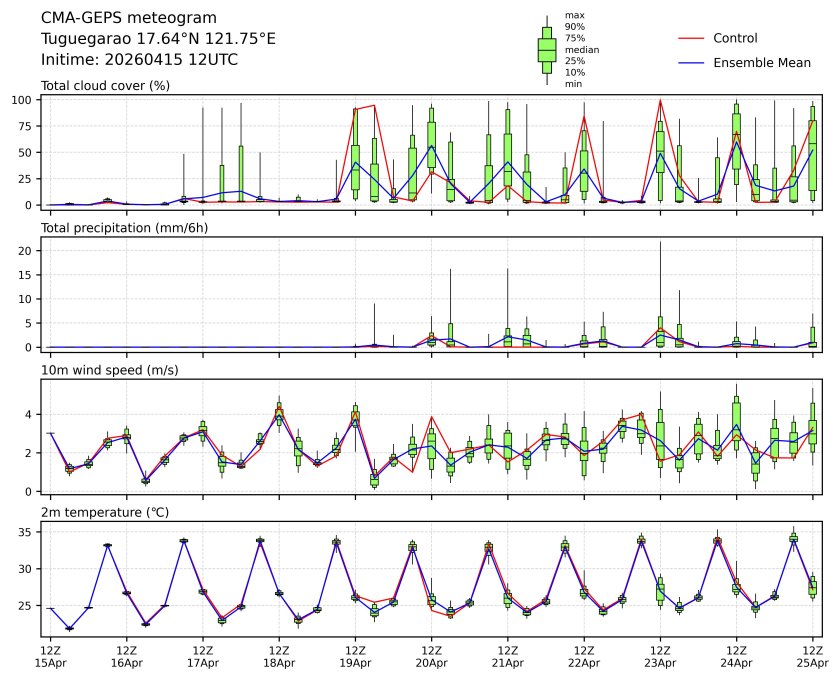This screenshot has width=840, height=680.
Task: Click the 12Z 15Apr x-axis tick label
Action: pyautogui.click(x=50, y=655)
